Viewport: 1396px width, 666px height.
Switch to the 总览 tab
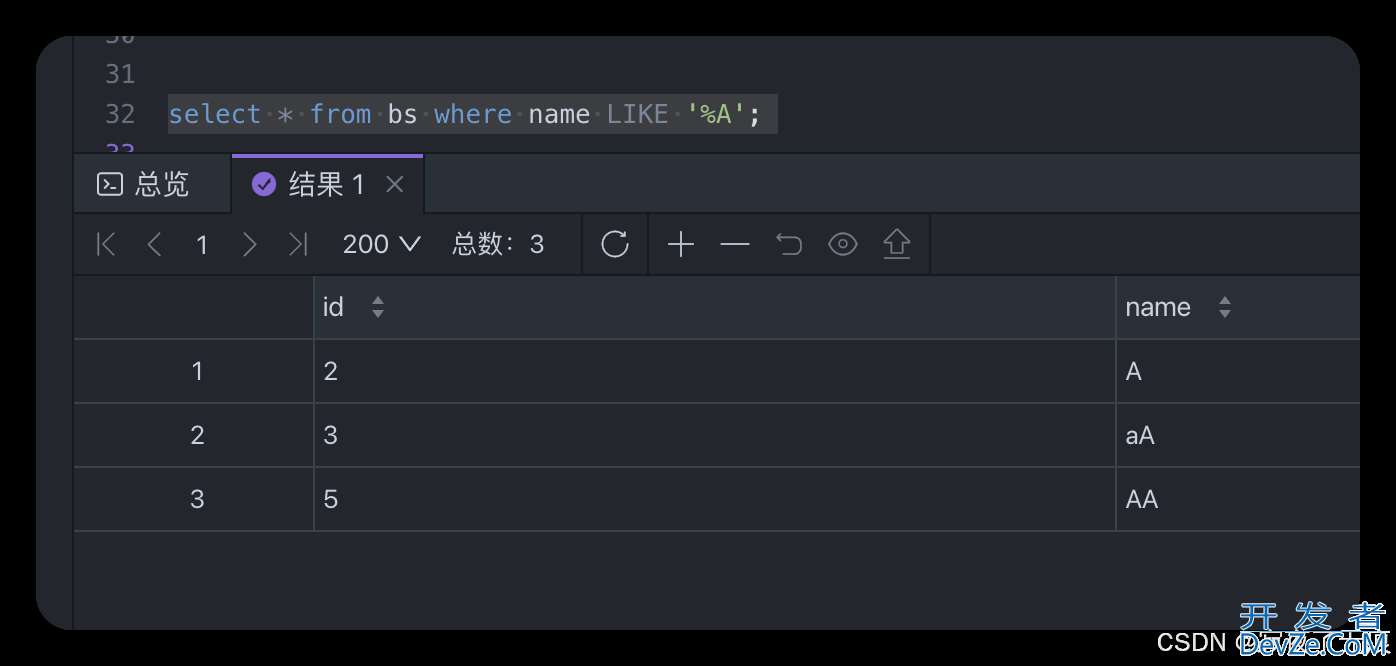[x=152, y=184]
